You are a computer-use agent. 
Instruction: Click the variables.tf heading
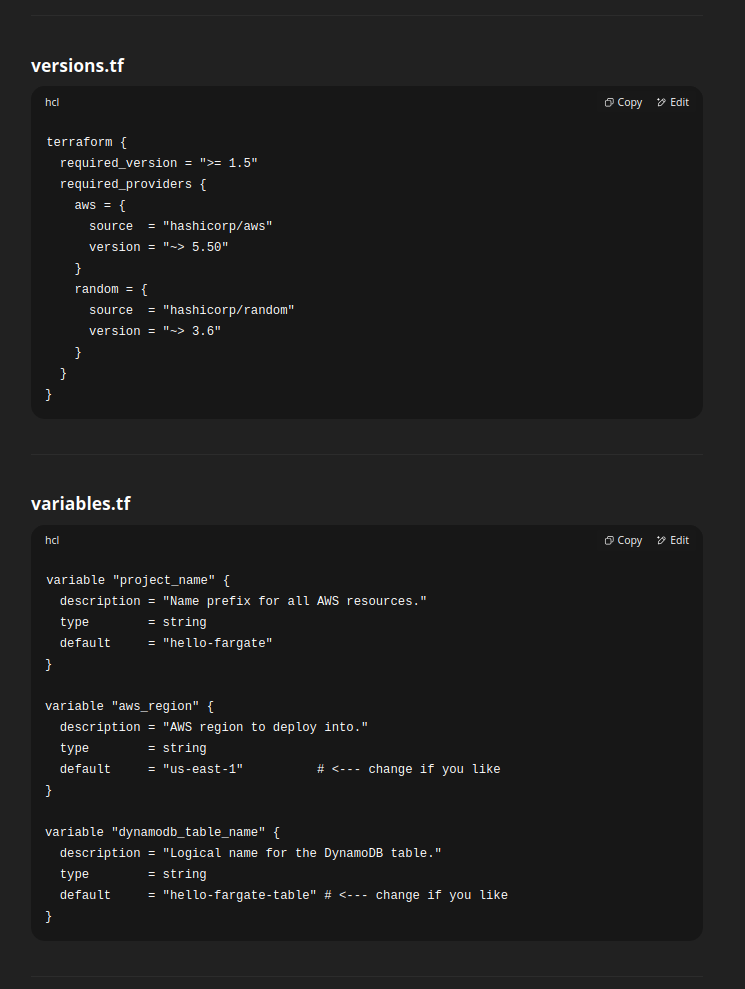(x=81, y=503)
